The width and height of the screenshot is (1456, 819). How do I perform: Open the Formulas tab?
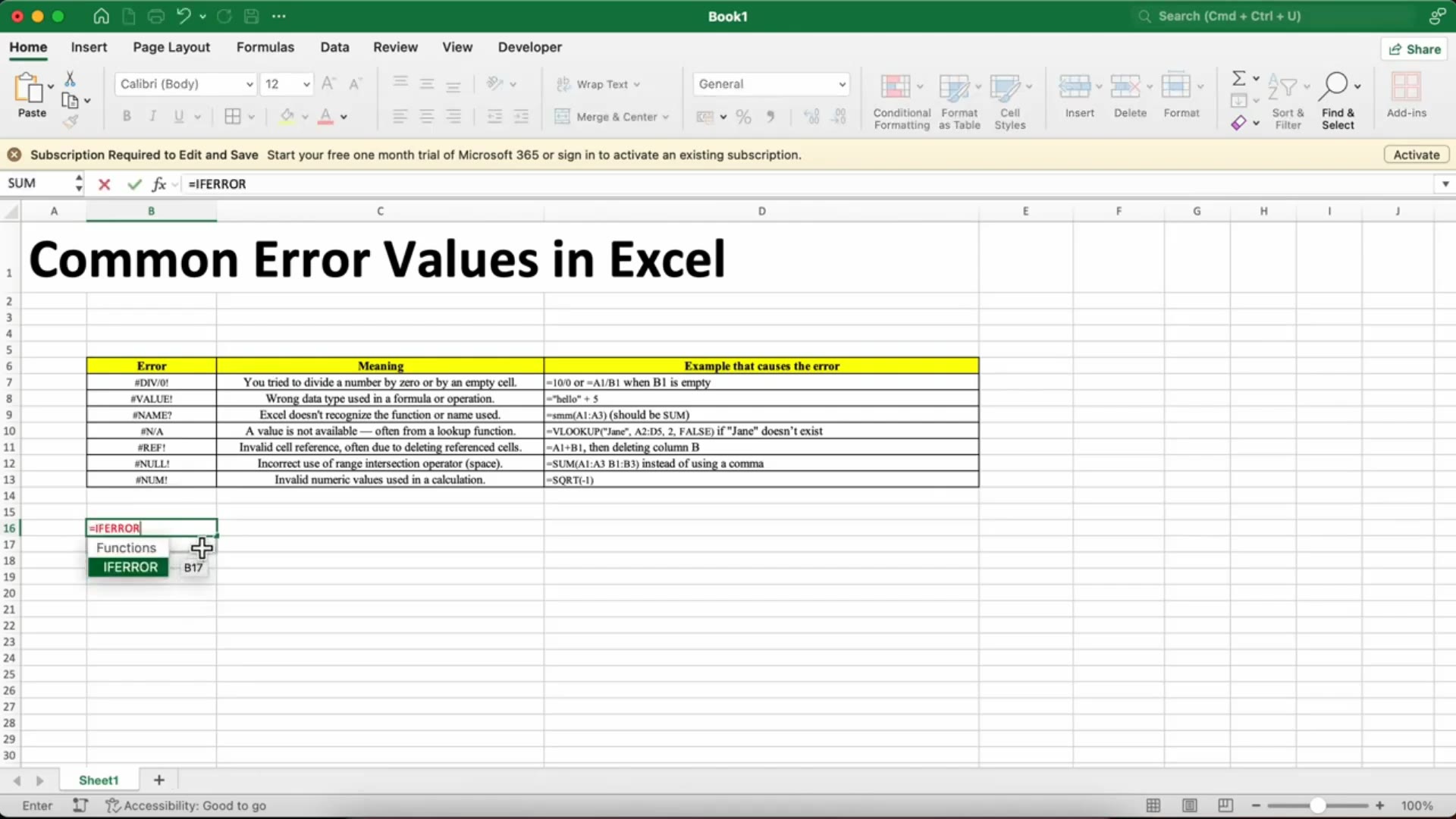[x=265, y=47]
